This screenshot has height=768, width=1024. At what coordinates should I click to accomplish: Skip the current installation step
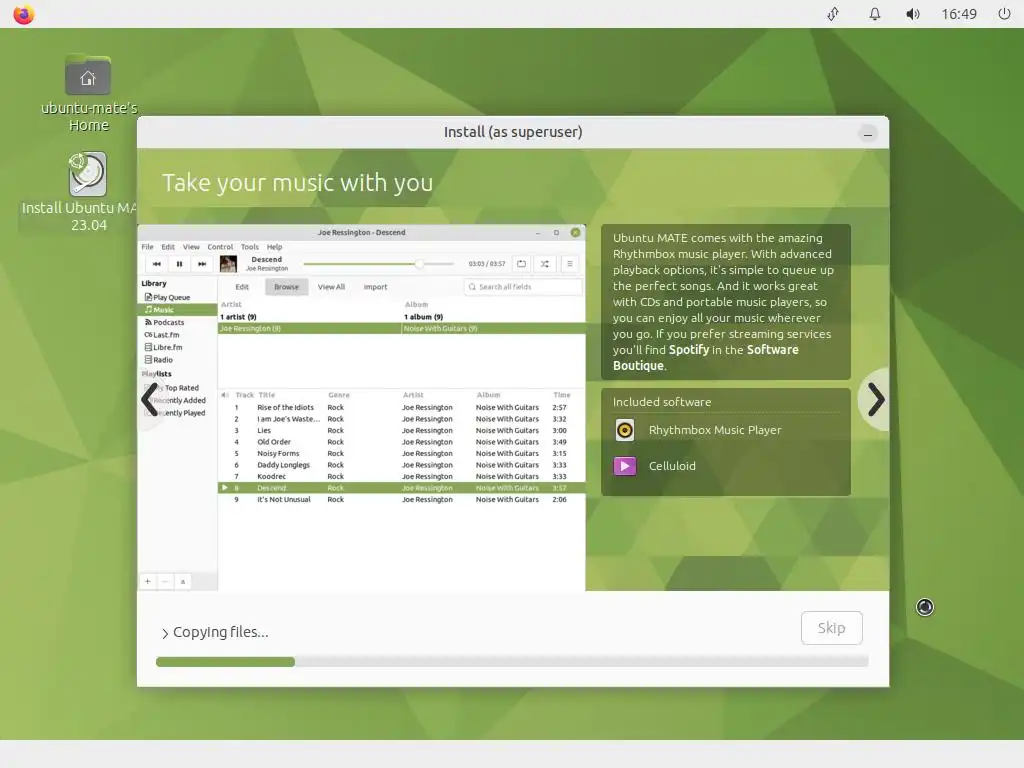(831, 628)
